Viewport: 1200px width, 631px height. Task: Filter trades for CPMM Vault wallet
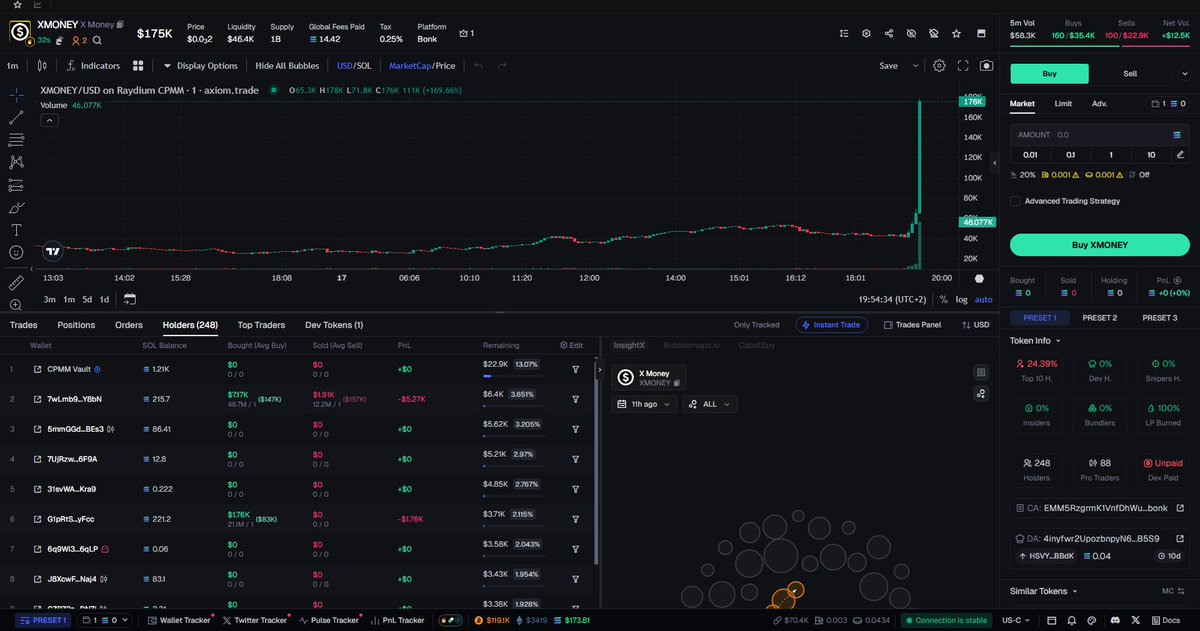coord(576,369)
